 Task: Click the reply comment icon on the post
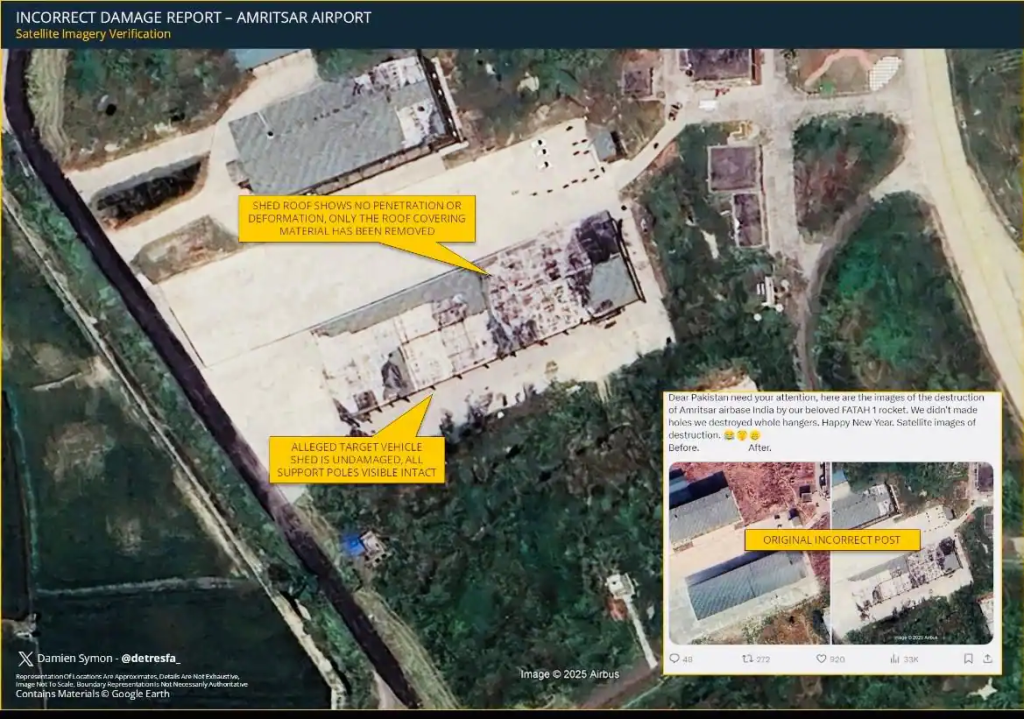pos(674,659)
